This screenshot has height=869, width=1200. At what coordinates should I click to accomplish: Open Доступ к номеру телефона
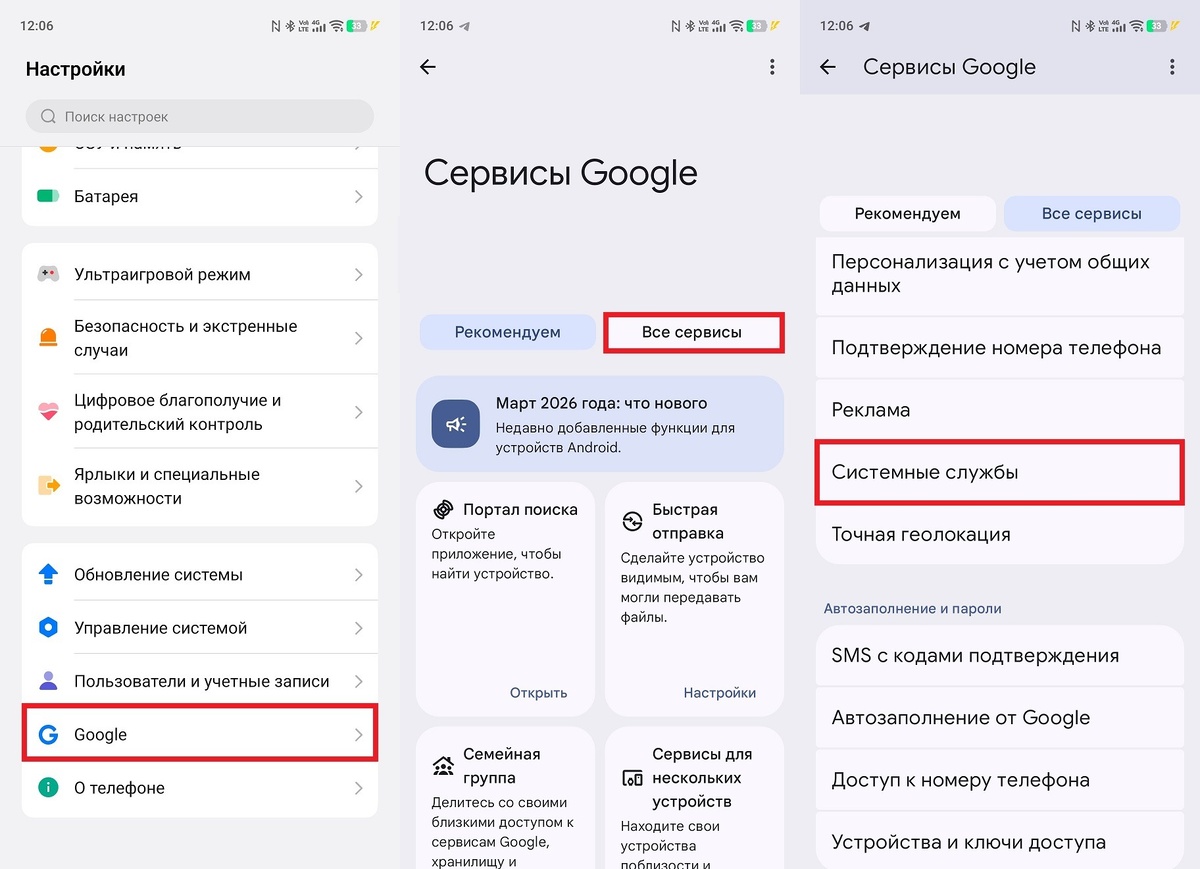1000,780
